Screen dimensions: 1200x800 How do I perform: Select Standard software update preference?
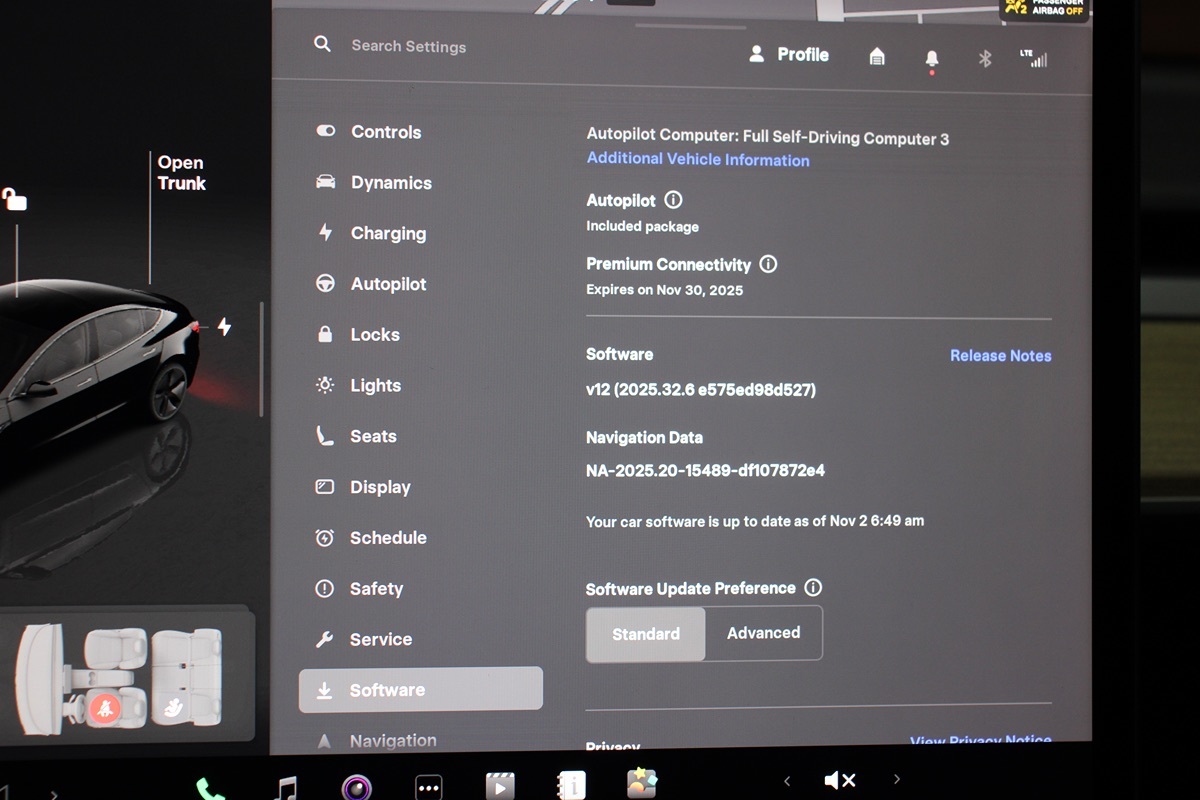coord(646,634)
